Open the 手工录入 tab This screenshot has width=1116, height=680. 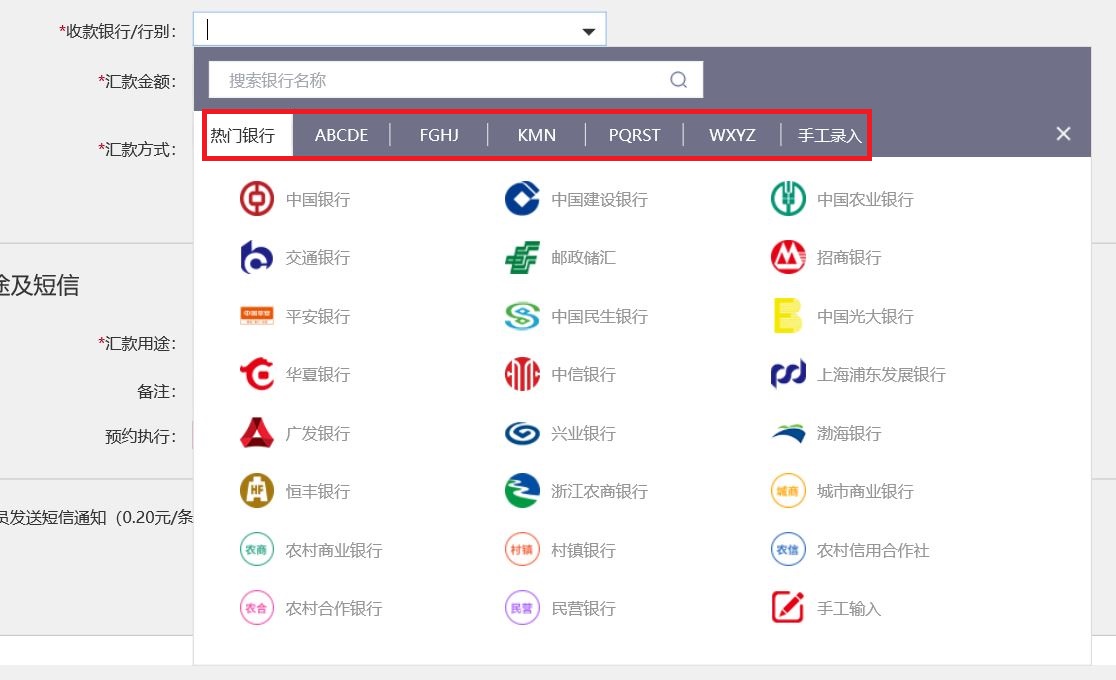pyautogui.click(x=829, y=135)
